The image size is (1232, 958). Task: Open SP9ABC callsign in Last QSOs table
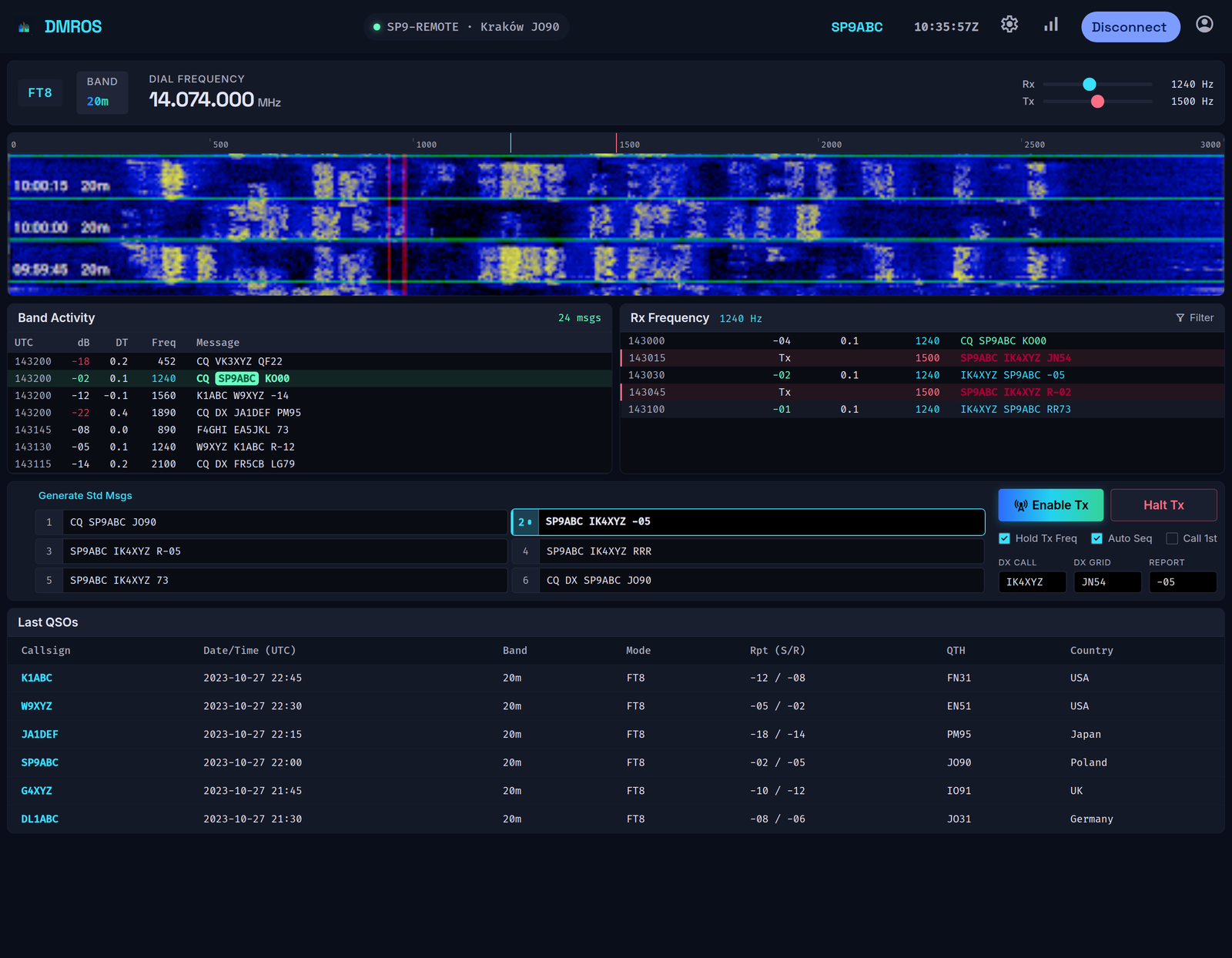(x=40, y=762)
